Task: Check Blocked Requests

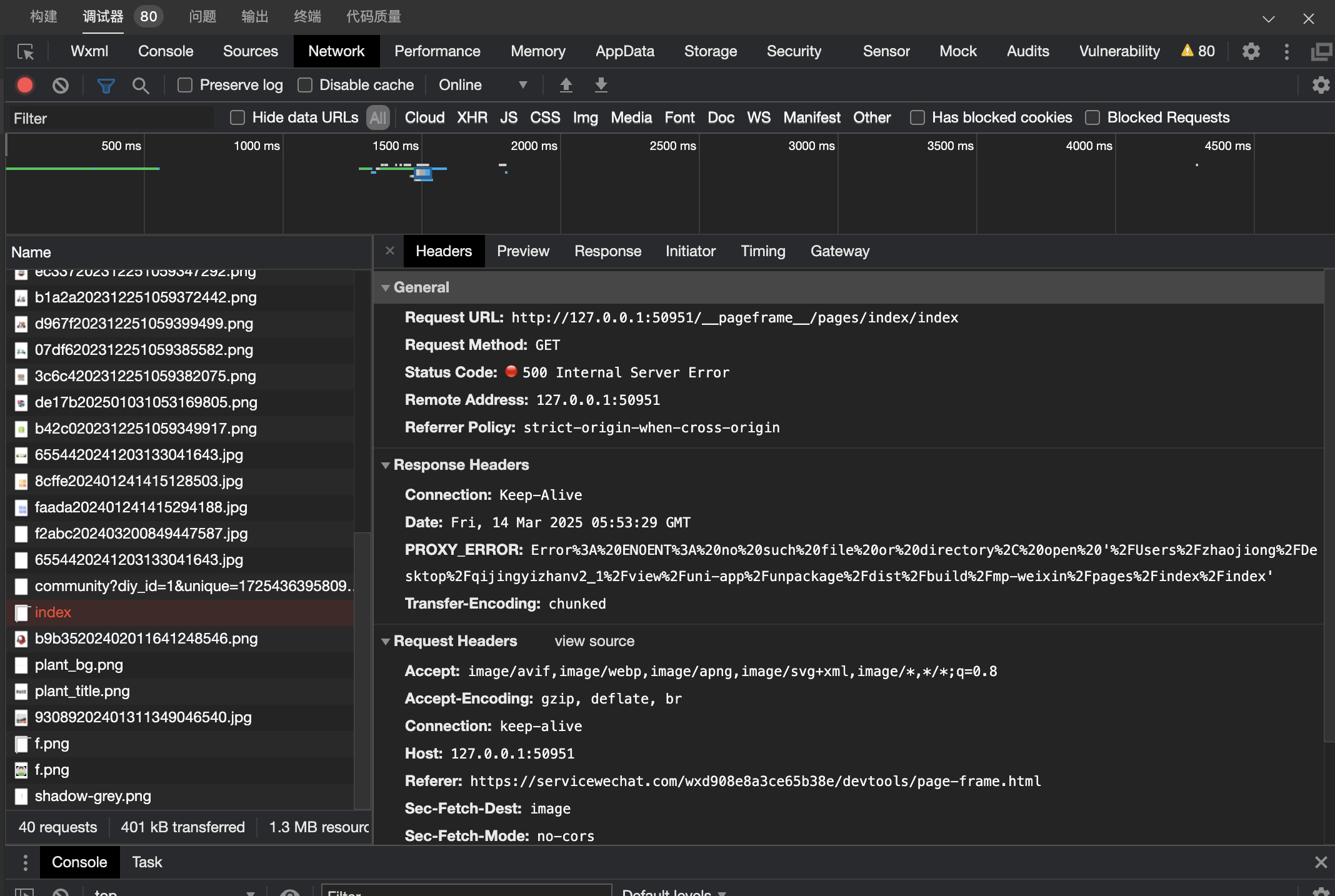Action: [1092, 117]
